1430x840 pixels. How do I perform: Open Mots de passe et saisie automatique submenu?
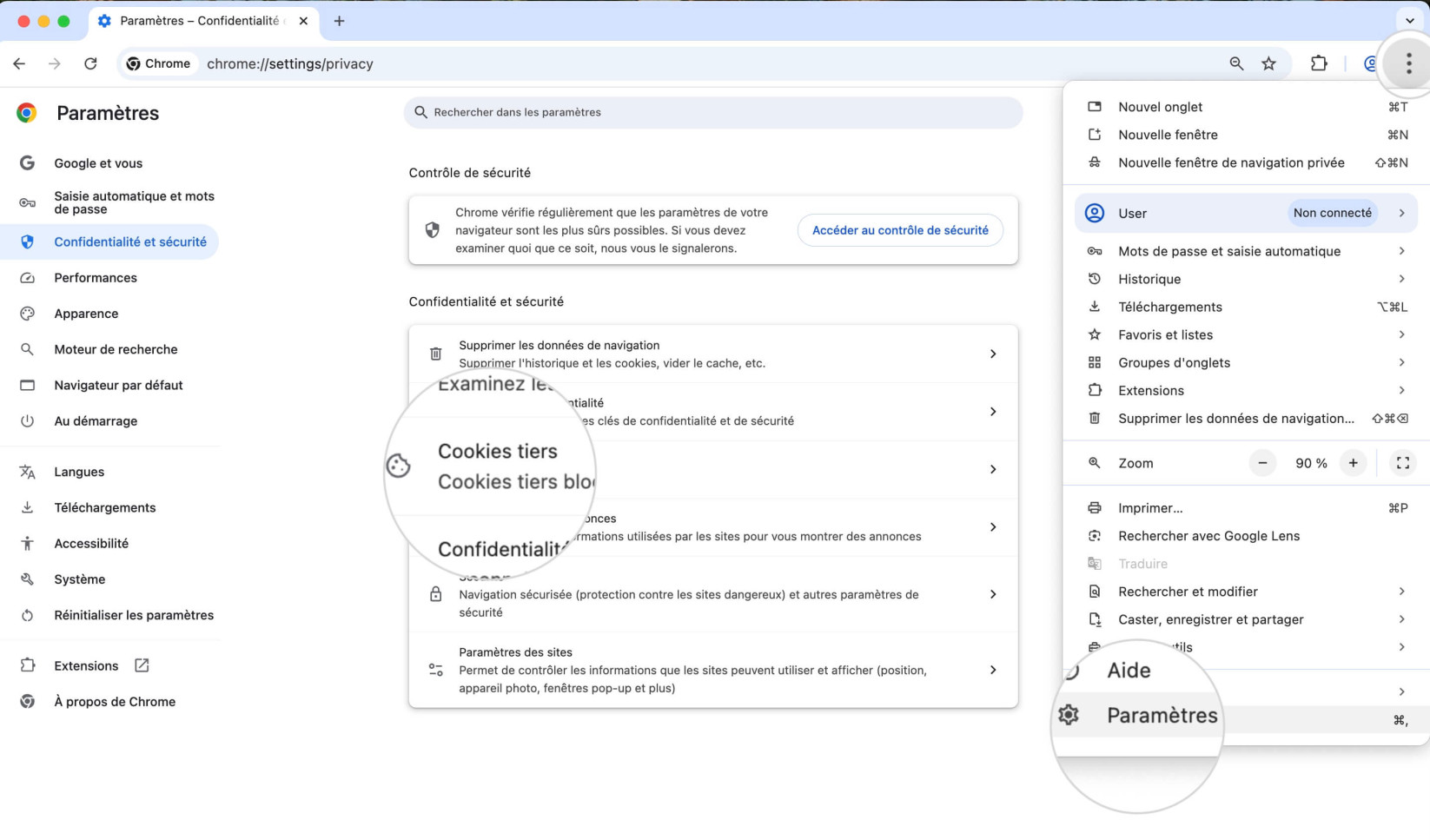tap(1247, 251)
